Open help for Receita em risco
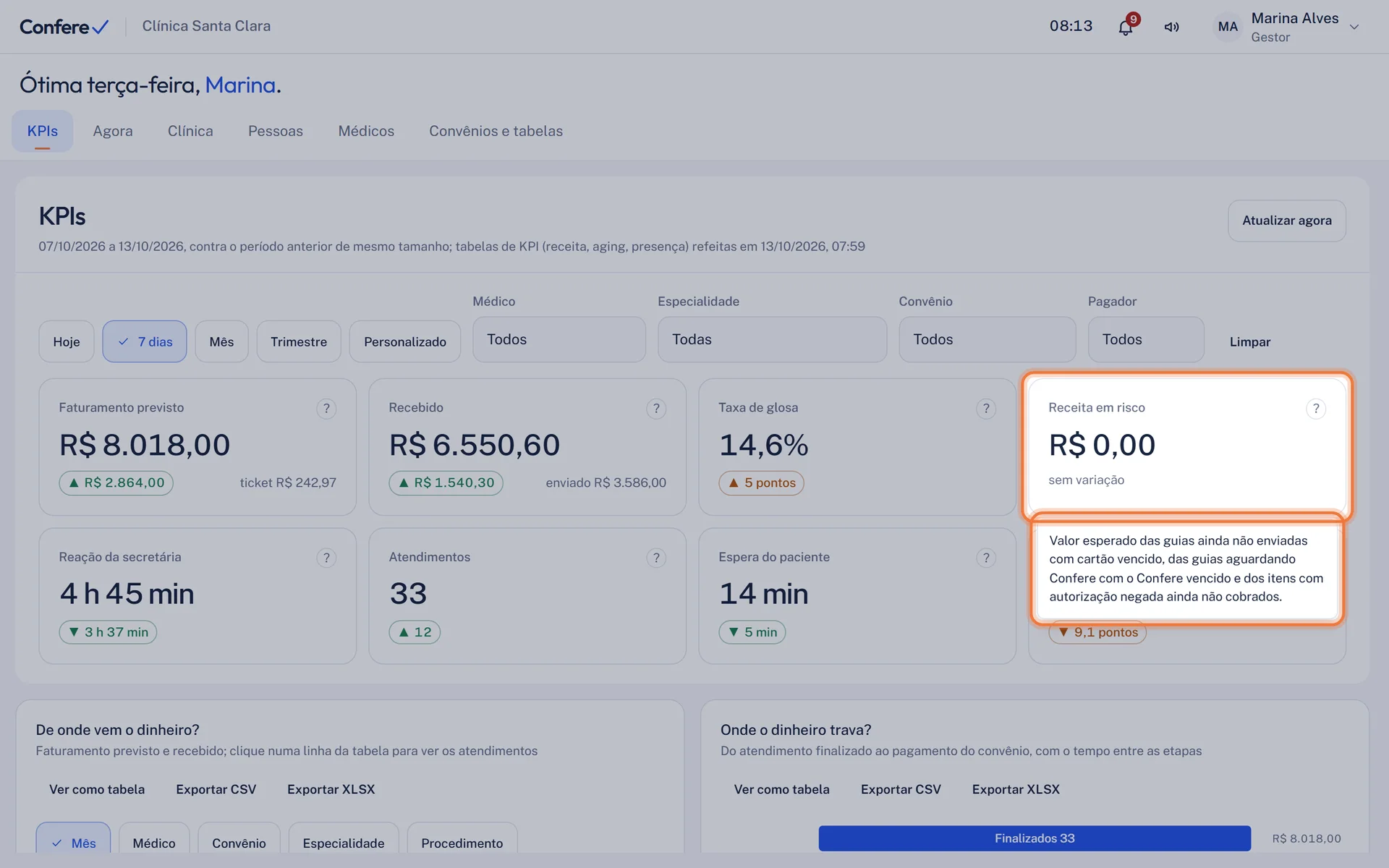Screen dimensions: 1389x868 [1316, 409]
